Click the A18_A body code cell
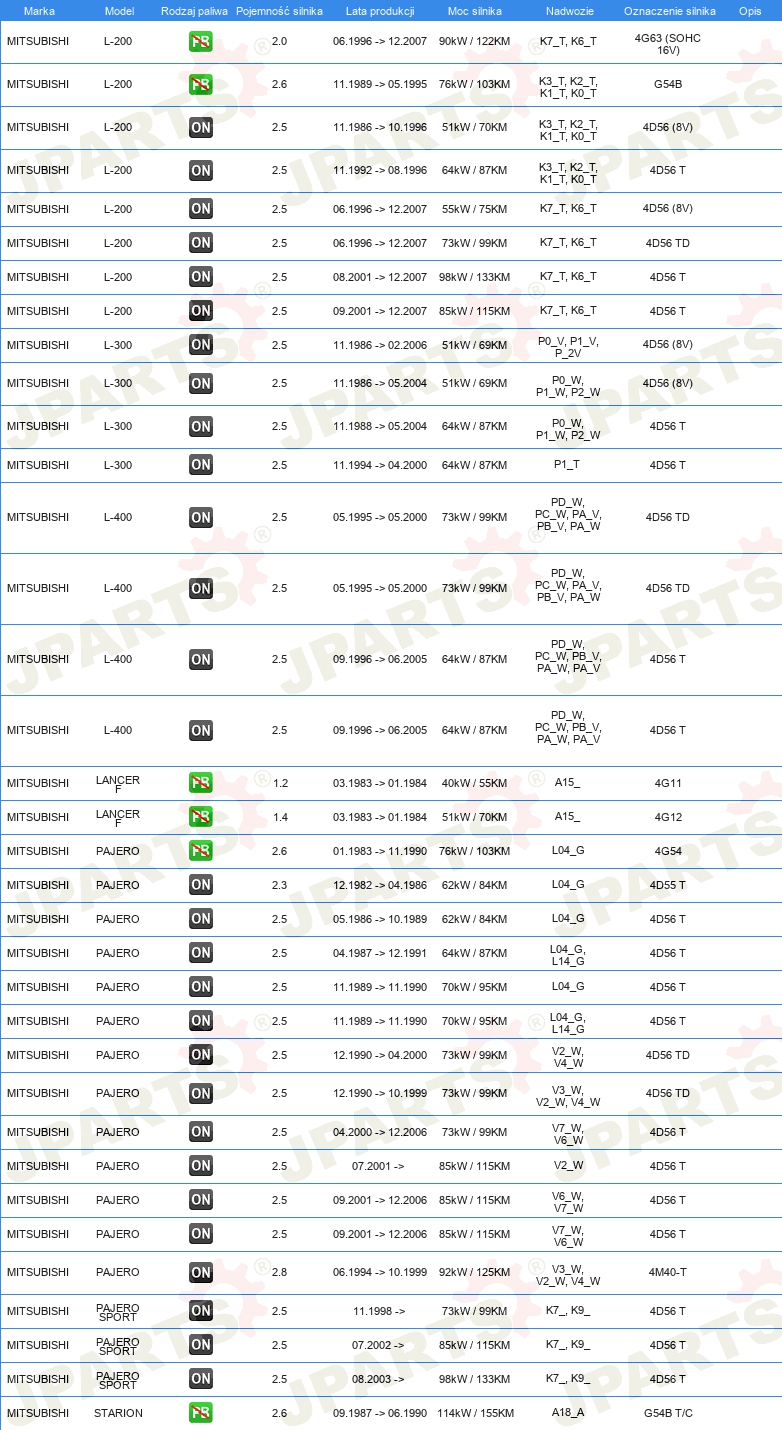782x1430 pixels. pos(568,1413)
